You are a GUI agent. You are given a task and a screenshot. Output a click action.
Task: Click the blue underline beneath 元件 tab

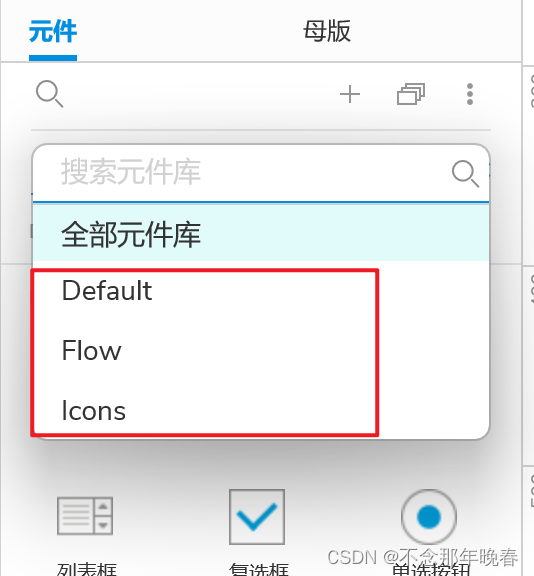[x=53, y=58]
